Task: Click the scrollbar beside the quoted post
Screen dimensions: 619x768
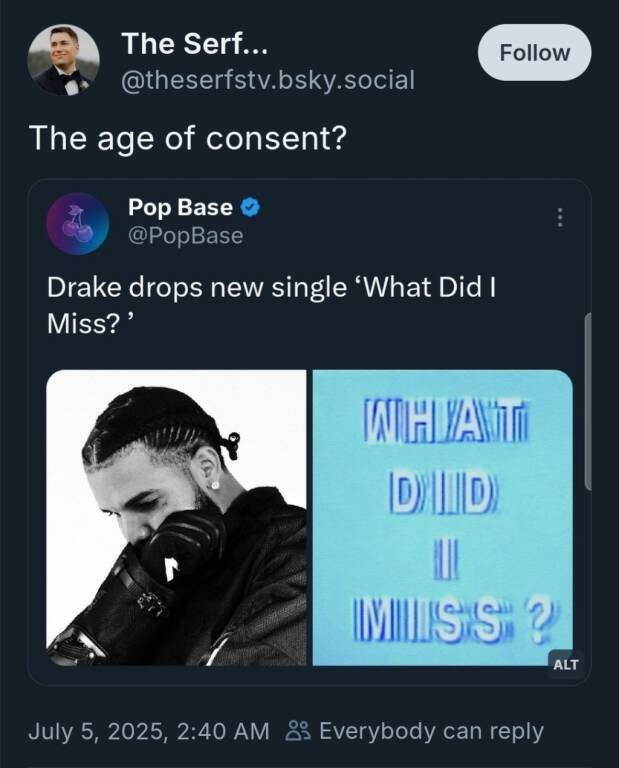Action: 588,400
